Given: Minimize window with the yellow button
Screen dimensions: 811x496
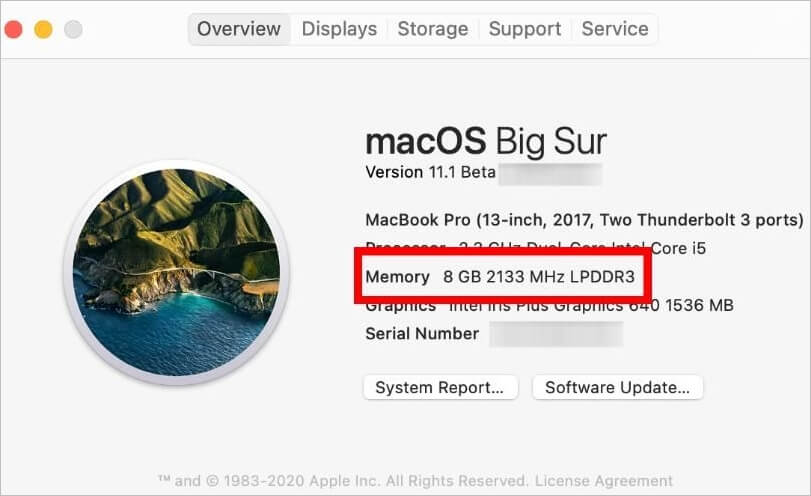Looking at the screenshot, I should click(43, 29).
